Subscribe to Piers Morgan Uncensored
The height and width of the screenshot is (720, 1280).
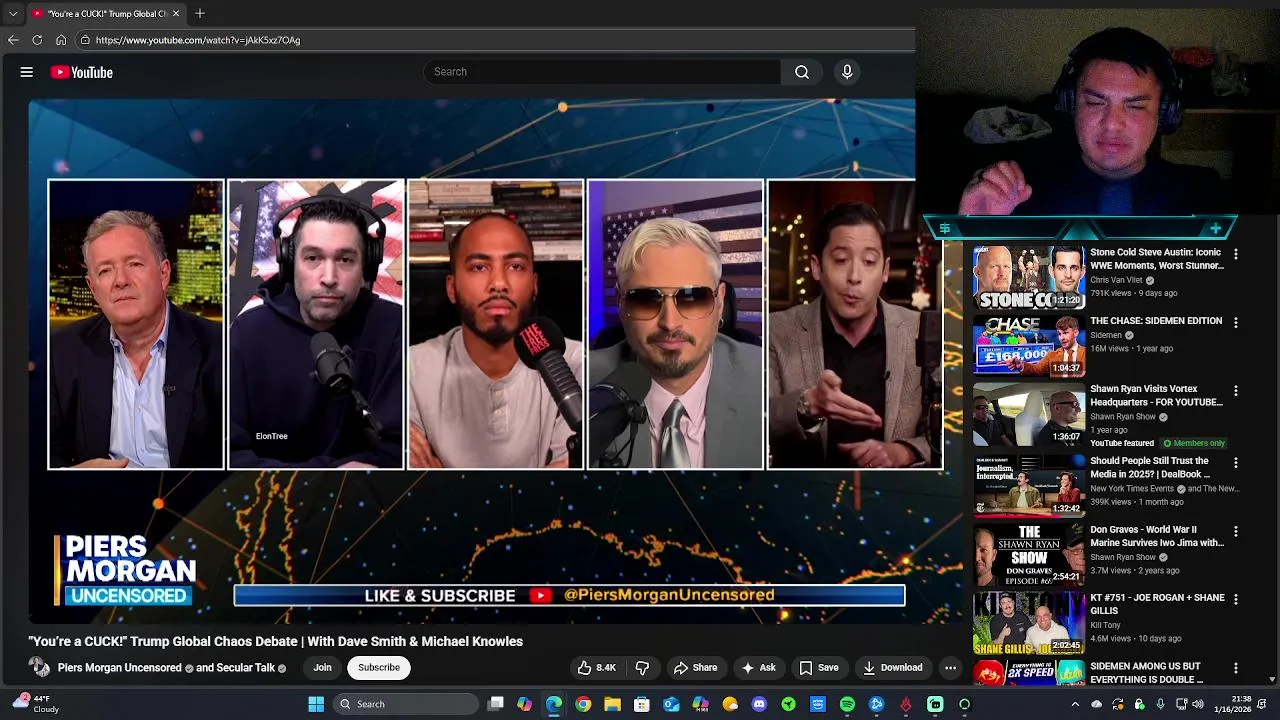(x=379, y=667)
